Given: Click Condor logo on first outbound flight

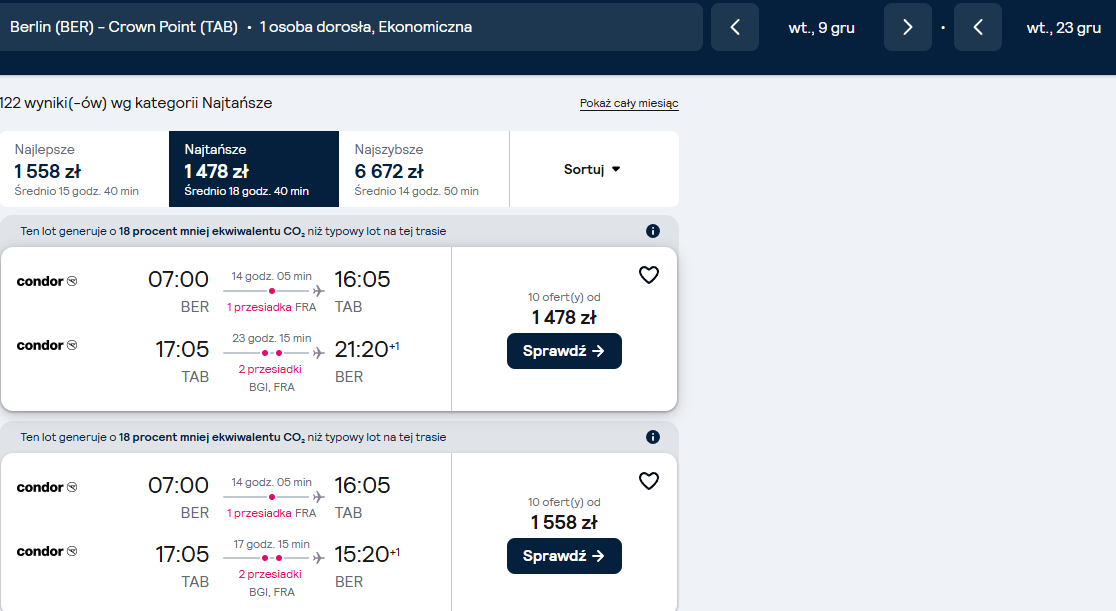Looking at the screenshot, I should click(47, 281).
